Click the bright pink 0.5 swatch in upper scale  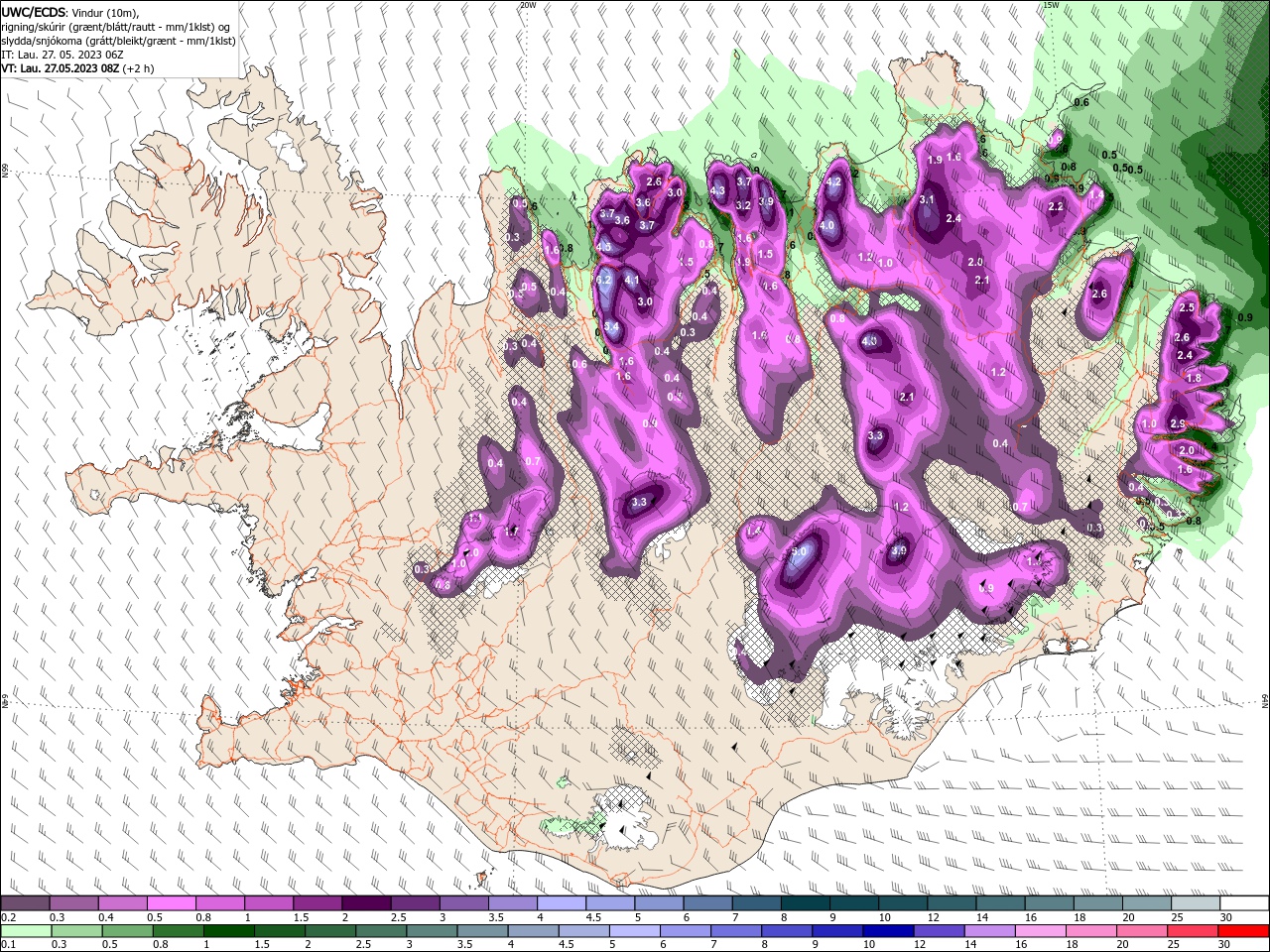(x=171, y=903)
